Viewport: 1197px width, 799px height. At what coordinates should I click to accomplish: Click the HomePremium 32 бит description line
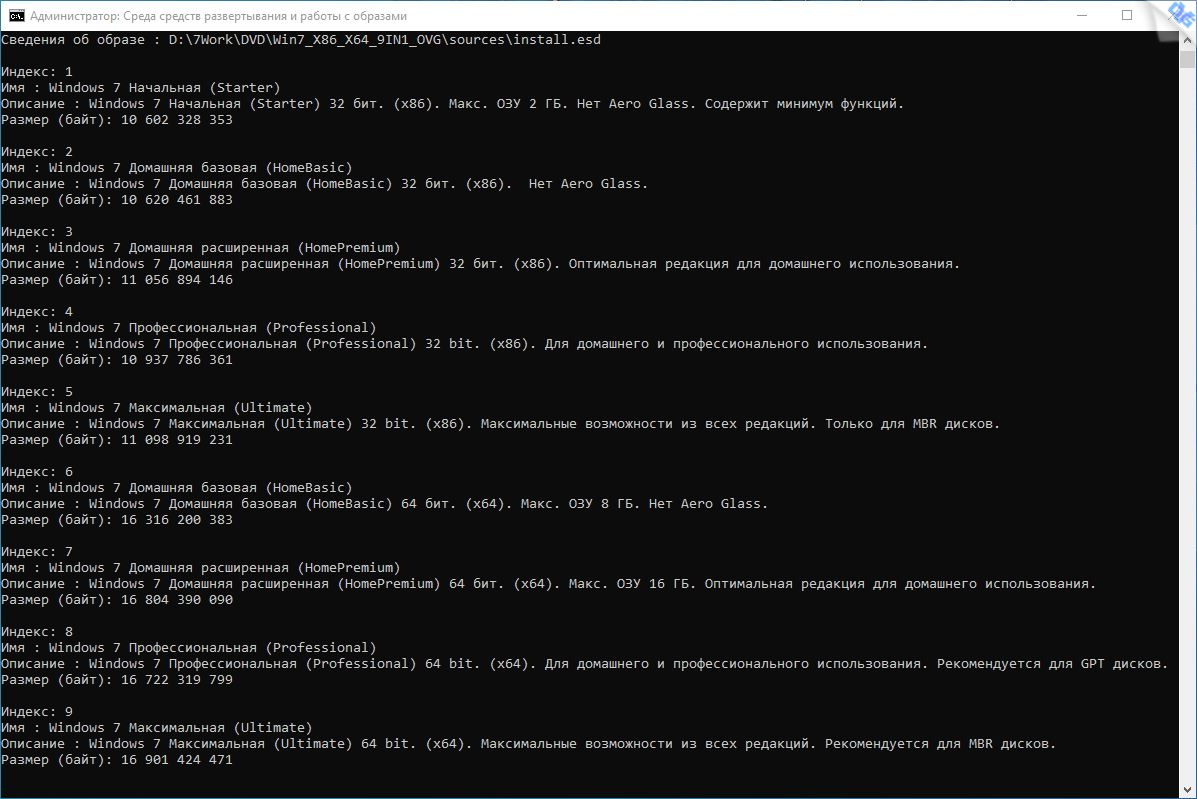point(480,264)
